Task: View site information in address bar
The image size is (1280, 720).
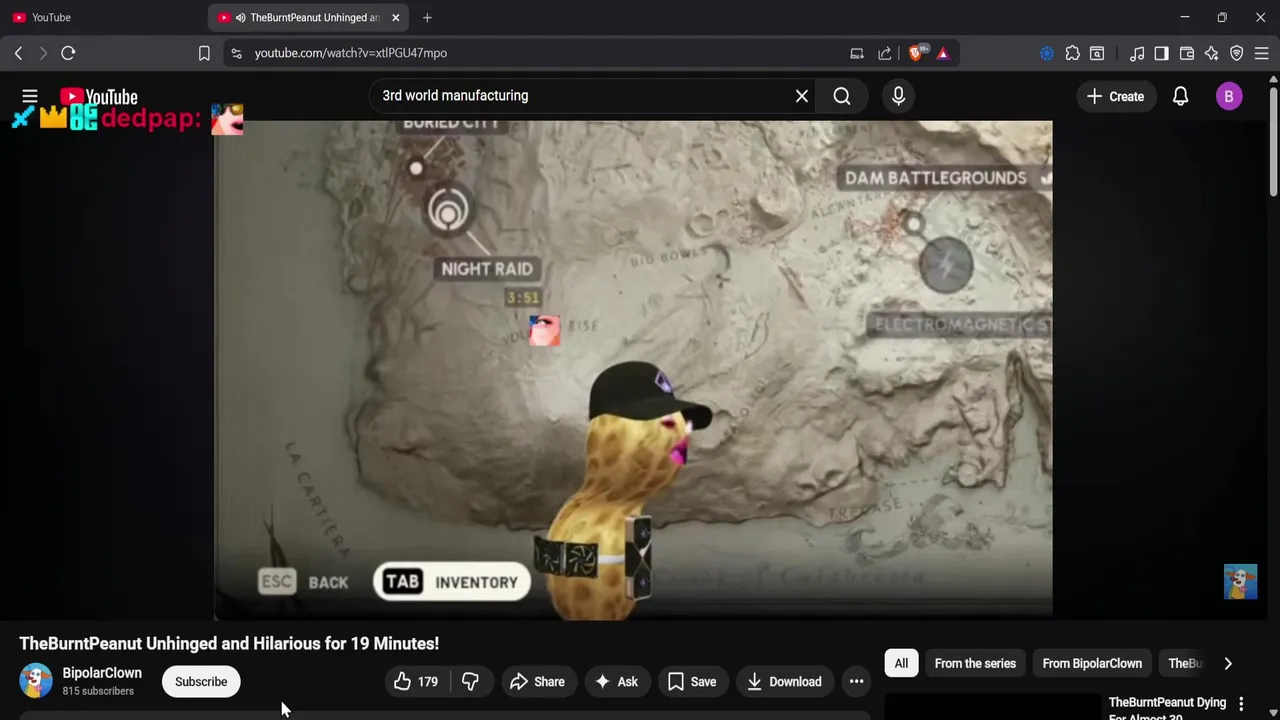Action: click(236, 53)
